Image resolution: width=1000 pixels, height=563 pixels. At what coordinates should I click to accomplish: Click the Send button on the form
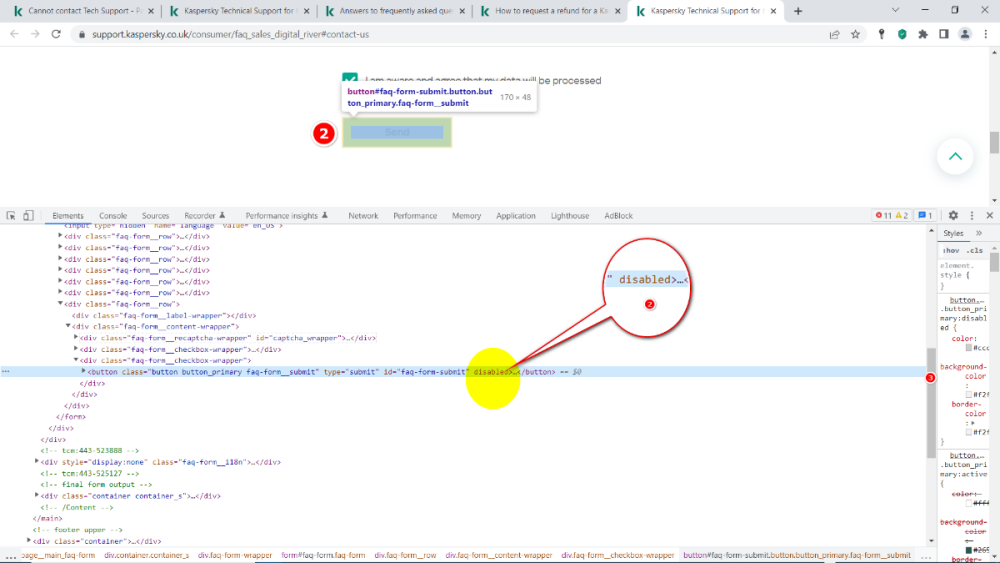pos(397,132)
